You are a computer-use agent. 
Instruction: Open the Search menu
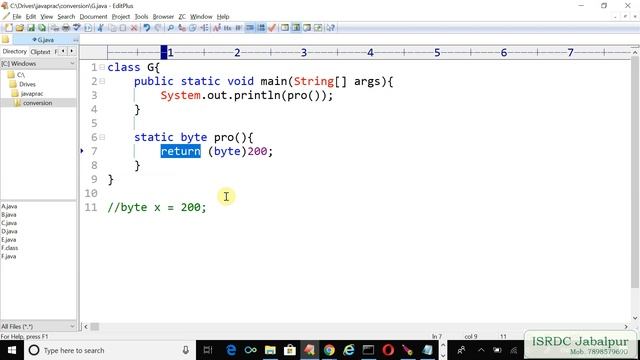click(66, 17)
